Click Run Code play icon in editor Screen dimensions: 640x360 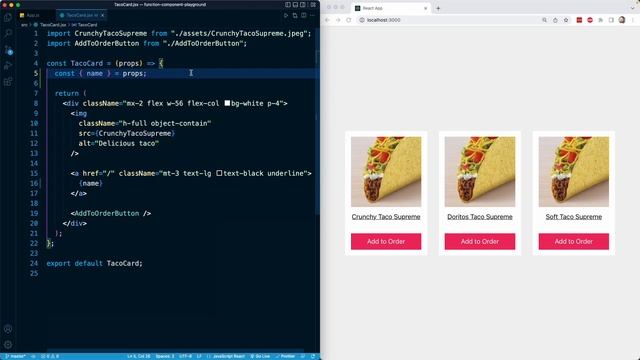point(286,16)
